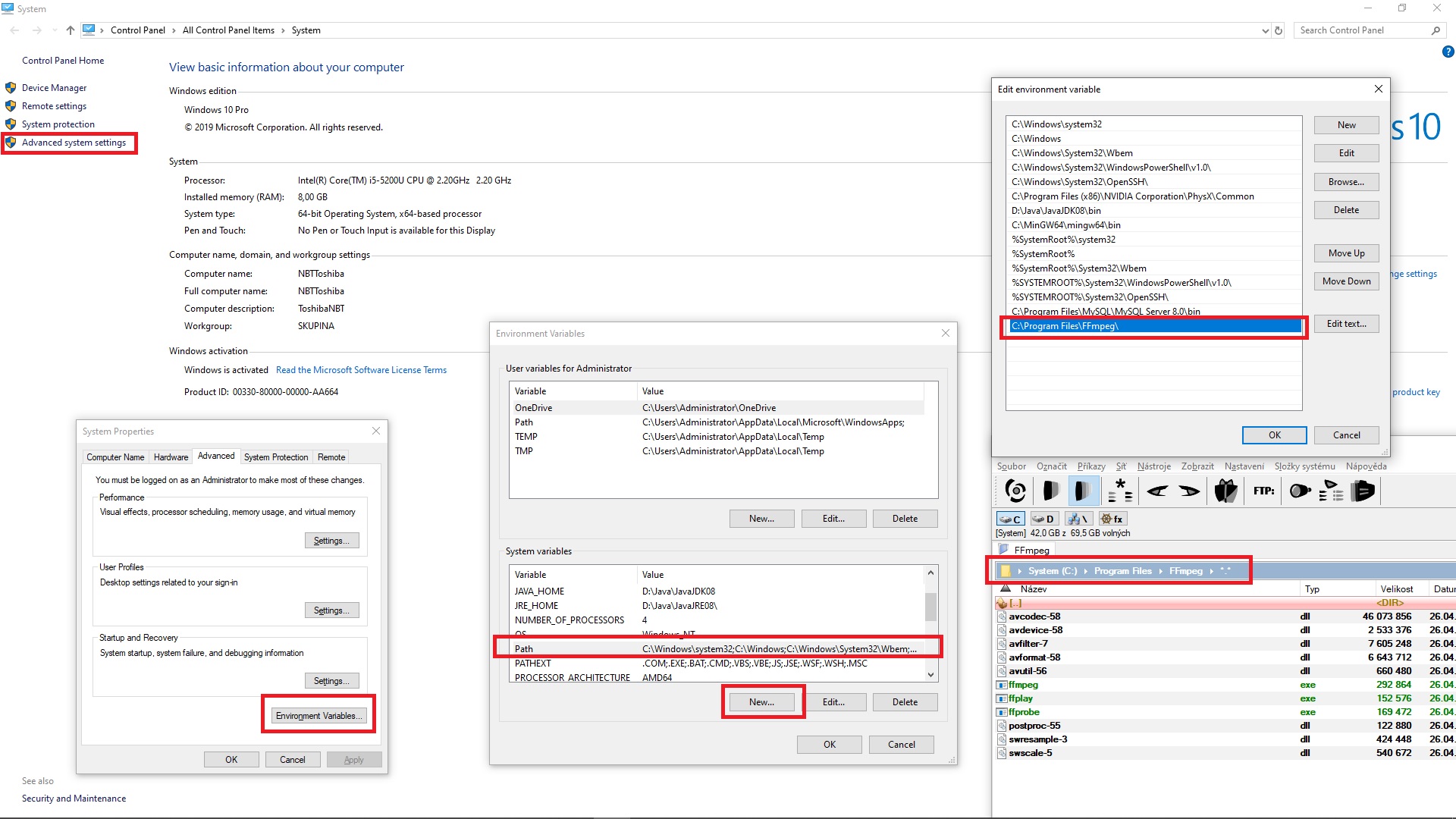Select ffmpeg exe file in list
1456x819 pixels.
[1023, 685]
